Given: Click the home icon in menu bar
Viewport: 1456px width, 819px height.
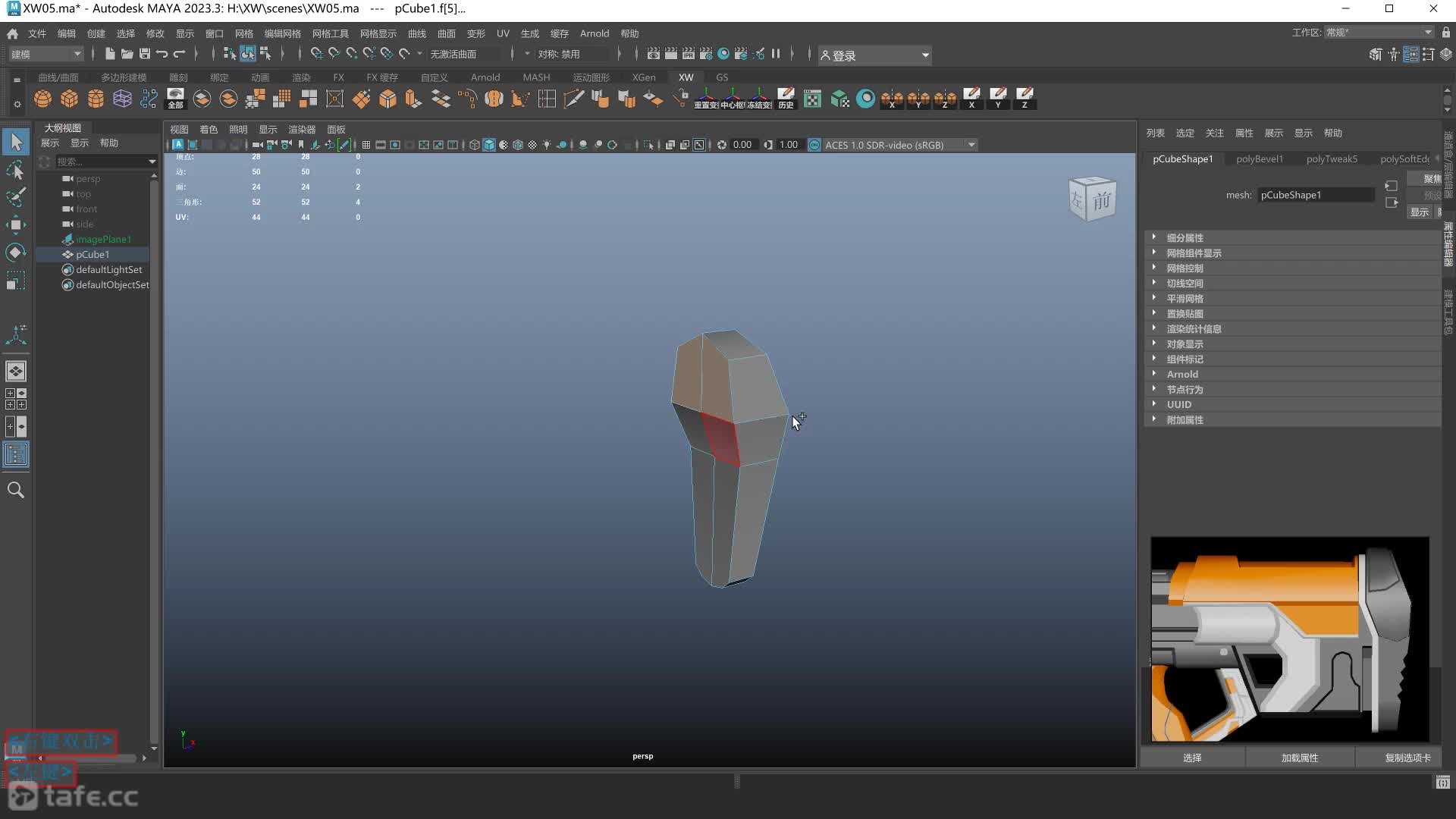Looking at the screenshot, I should point(13,33).
